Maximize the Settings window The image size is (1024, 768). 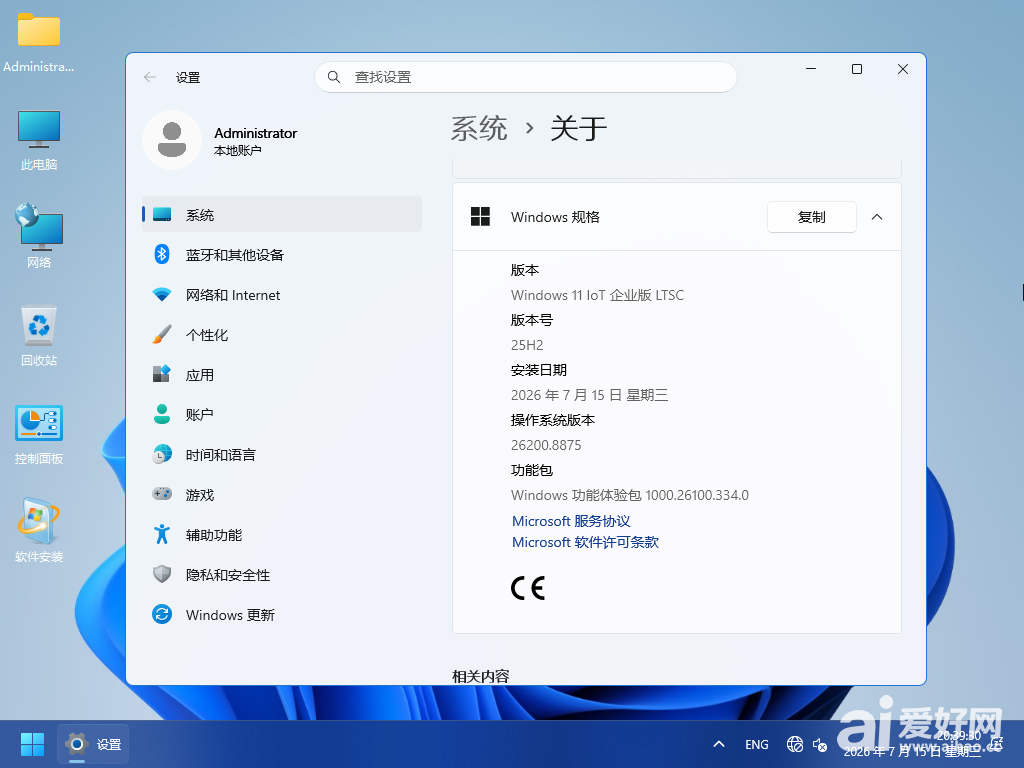click(x=857, y=69)
